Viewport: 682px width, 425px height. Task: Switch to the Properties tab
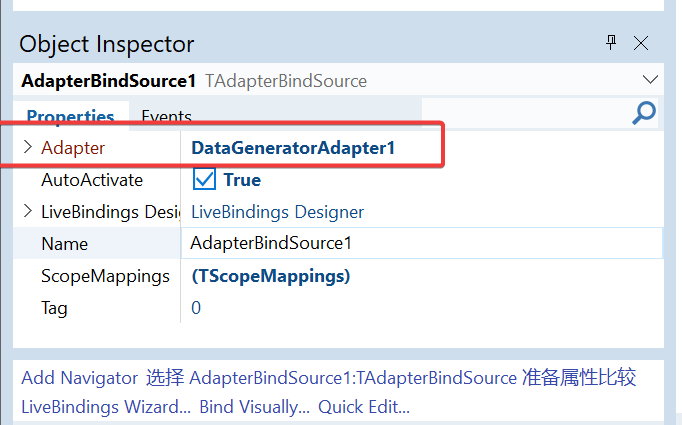point(70,116)
